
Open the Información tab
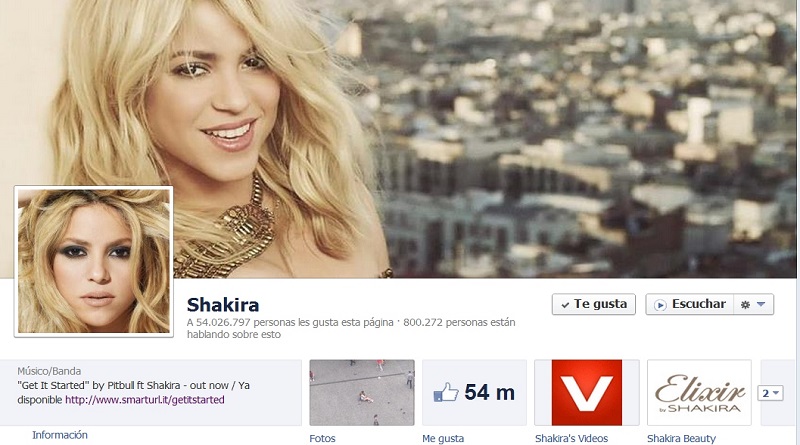point(60,435)
